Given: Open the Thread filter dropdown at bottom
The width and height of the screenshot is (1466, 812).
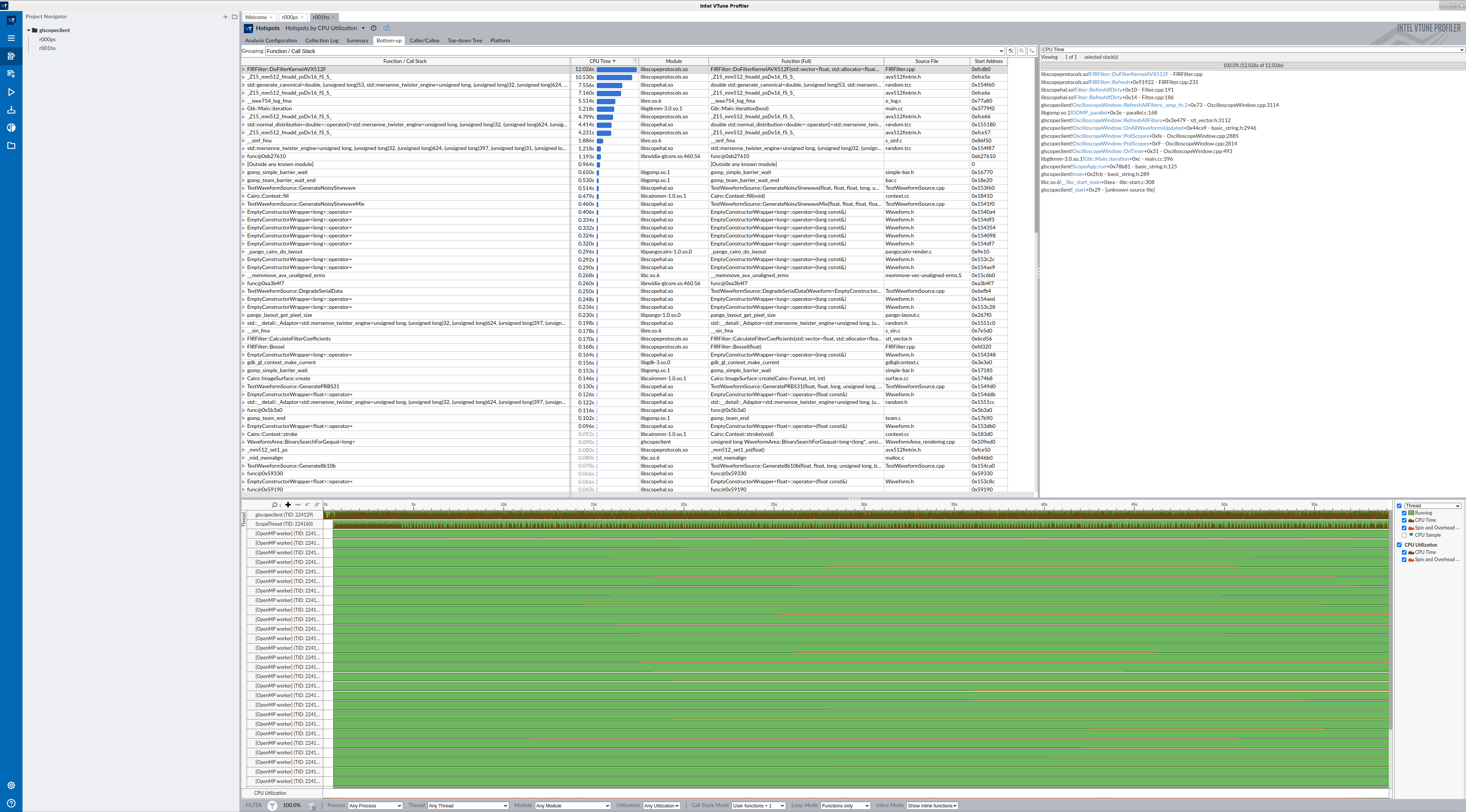Looking at the screenshot, I should point(468,806).
